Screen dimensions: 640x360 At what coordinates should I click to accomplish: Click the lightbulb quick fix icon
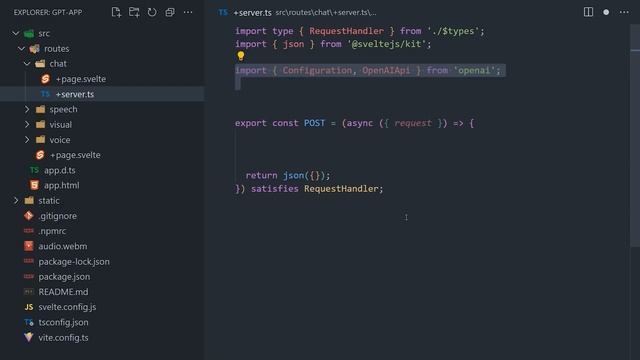point(241,56)
